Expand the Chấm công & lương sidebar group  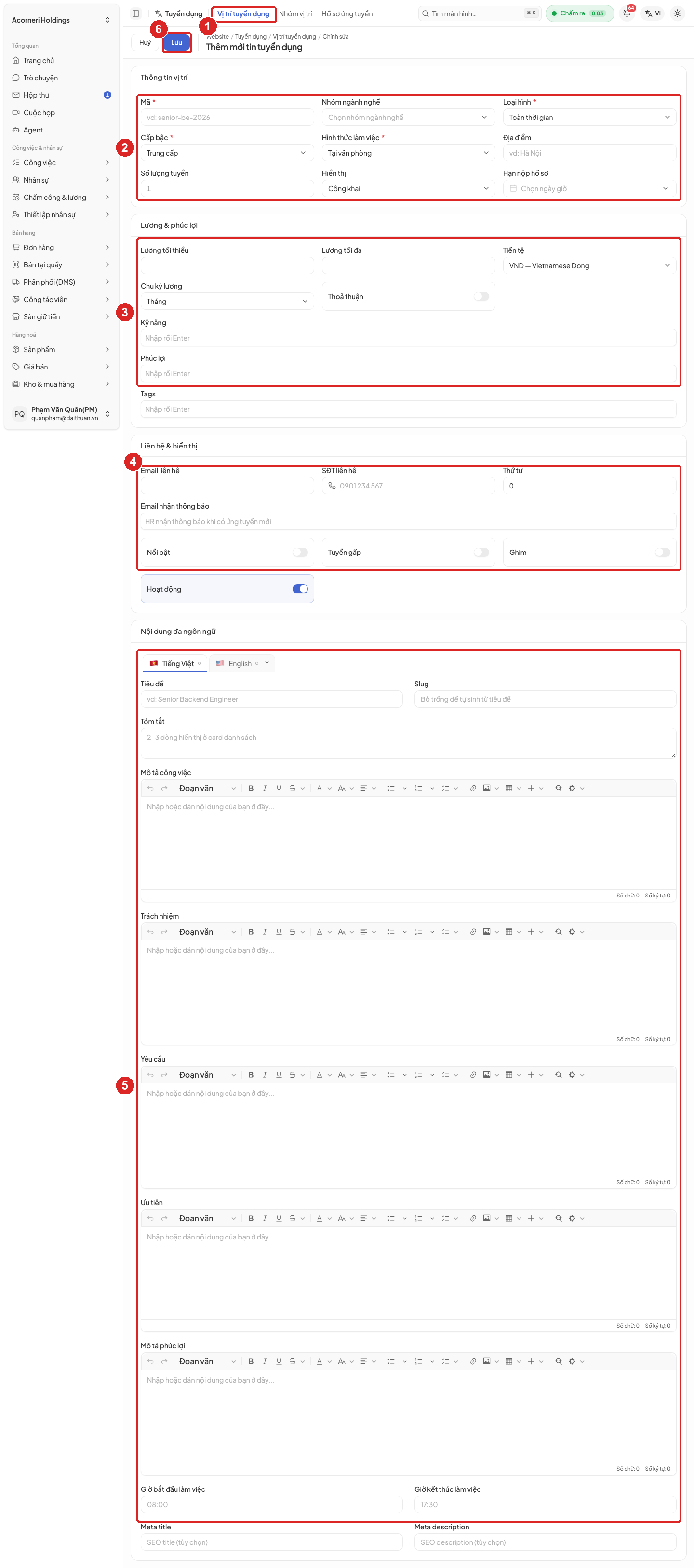click(x=62, y=197)
